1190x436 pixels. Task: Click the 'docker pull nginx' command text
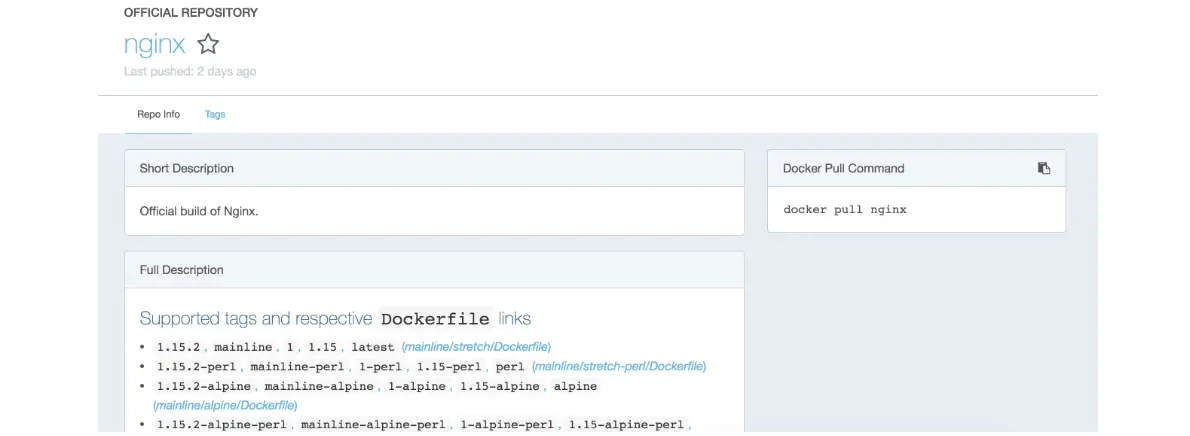(x=845, y=210)
